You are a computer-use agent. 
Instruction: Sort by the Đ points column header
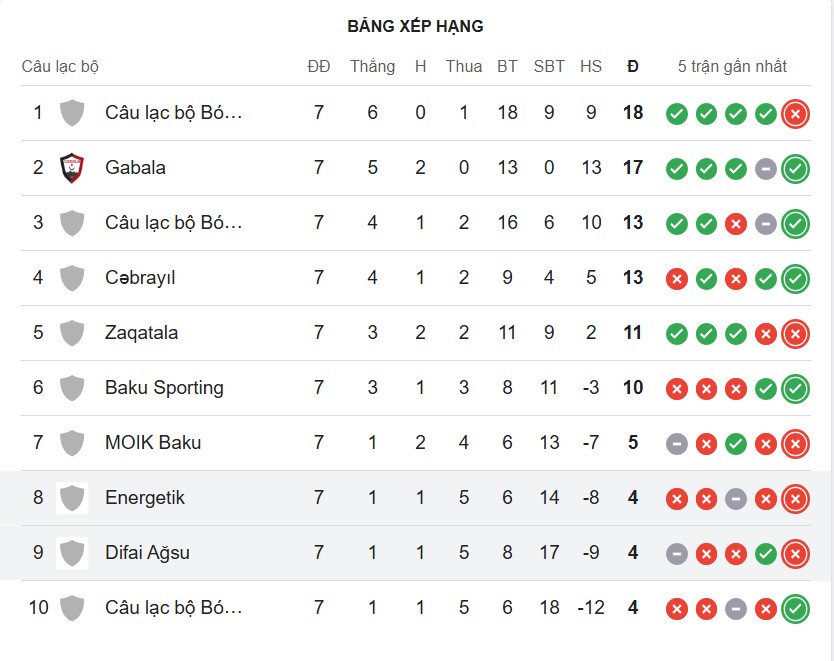[633, 66]
